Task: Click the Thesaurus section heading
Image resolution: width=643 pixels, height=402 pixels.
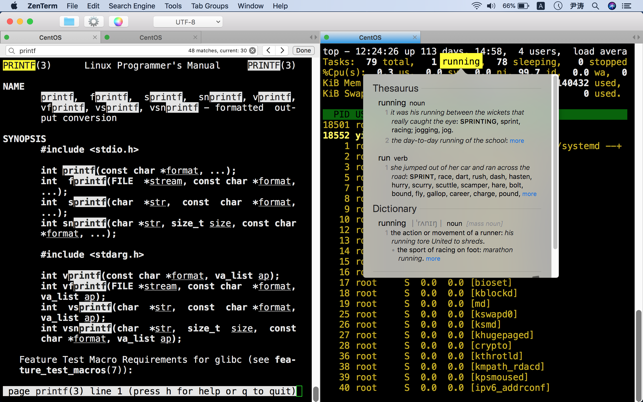Action: 395,88
